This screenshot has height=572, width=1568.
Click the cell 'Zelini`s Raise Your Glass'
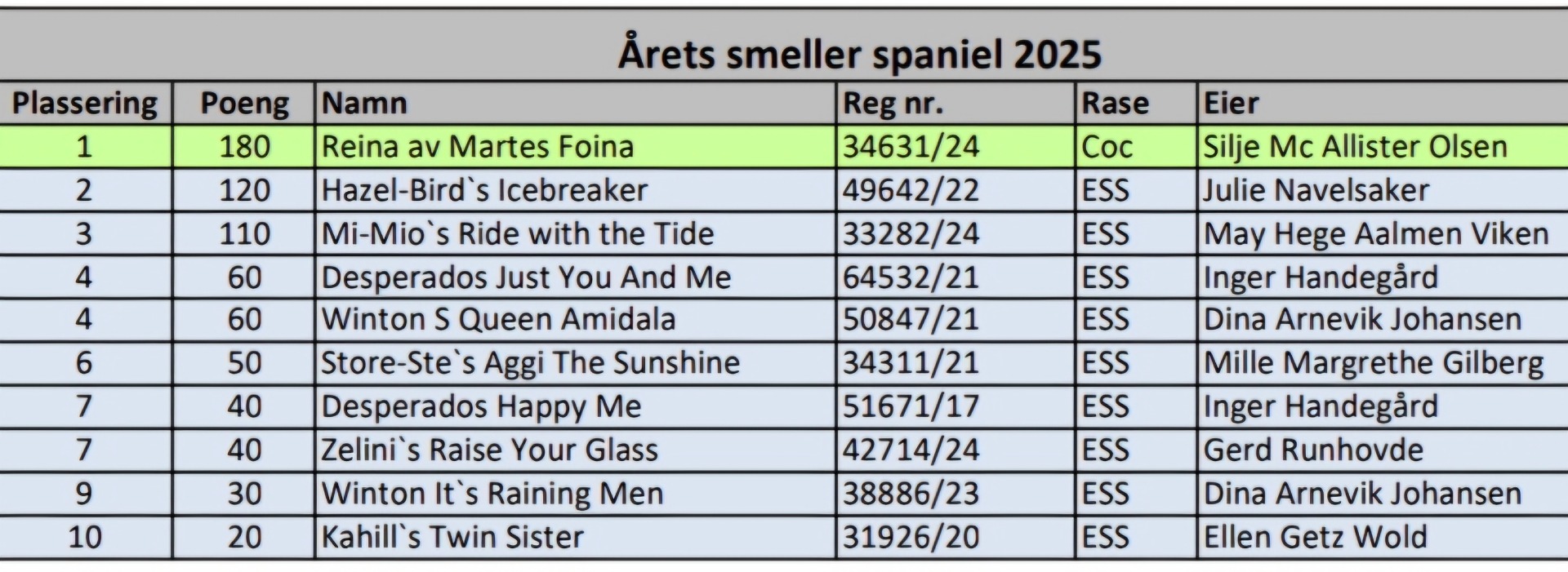tap(489, 450)
